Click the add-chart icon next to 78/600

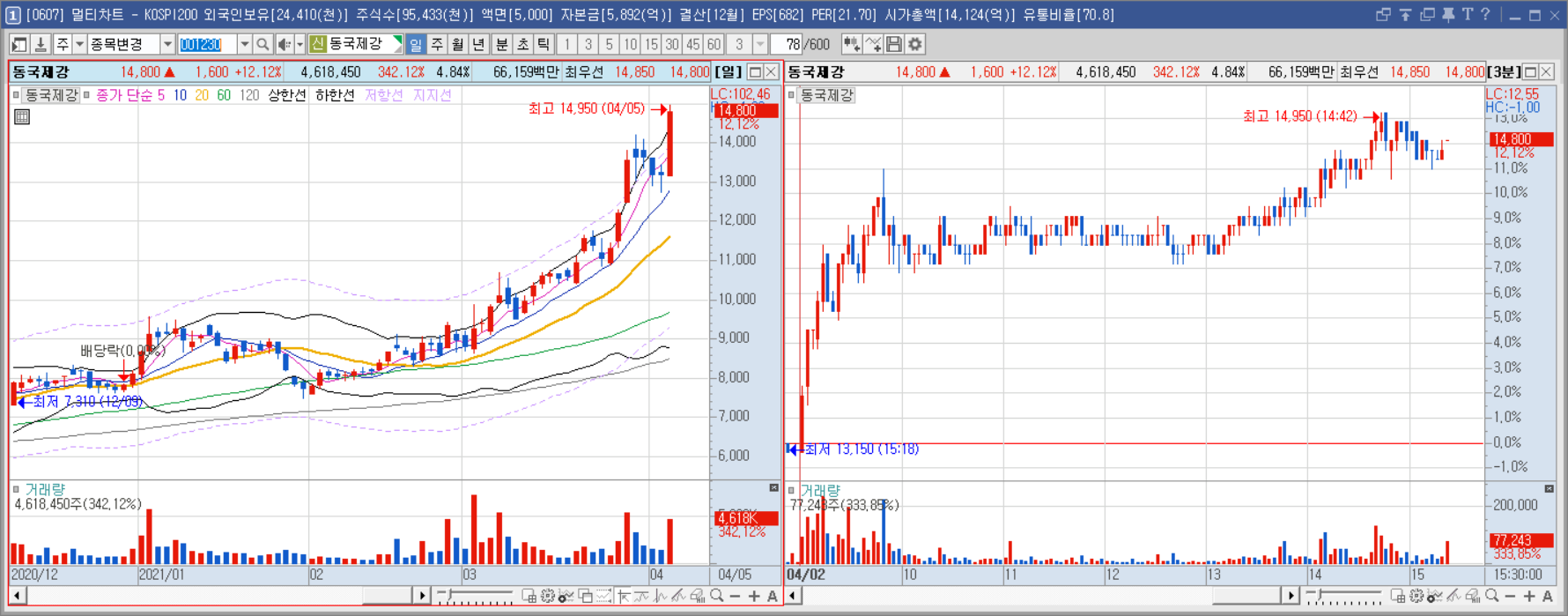click(x=851, y=44)
